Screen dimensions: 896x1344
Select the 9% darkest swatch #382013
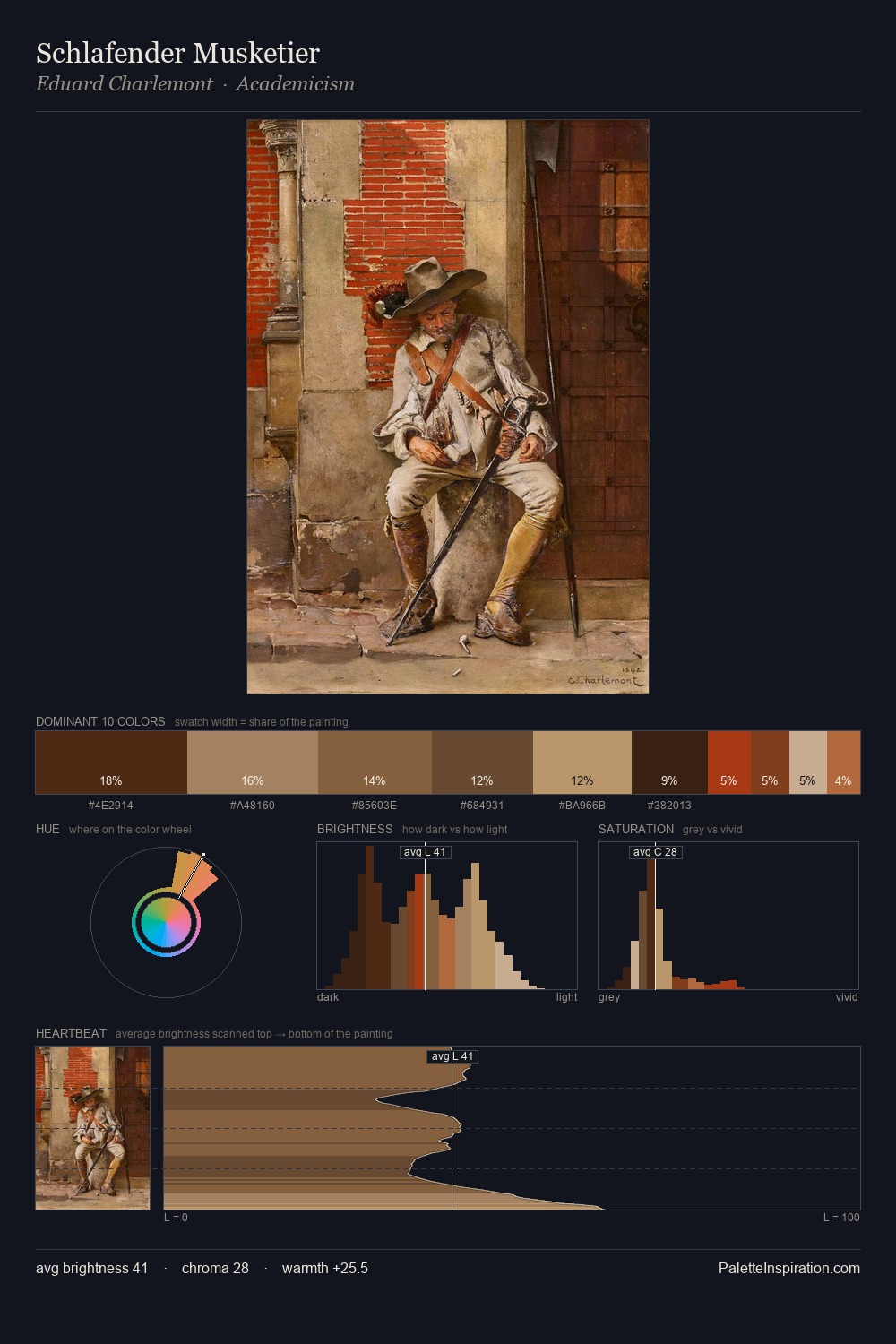pos(669,762)
